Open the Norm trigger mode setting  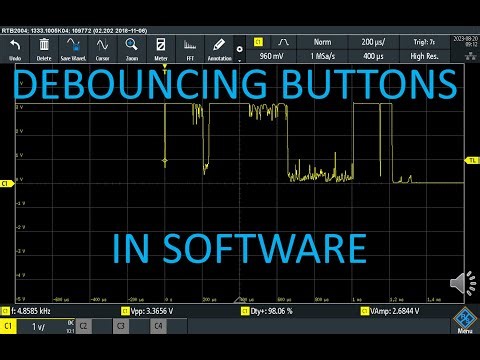click(x=322, y=42)
